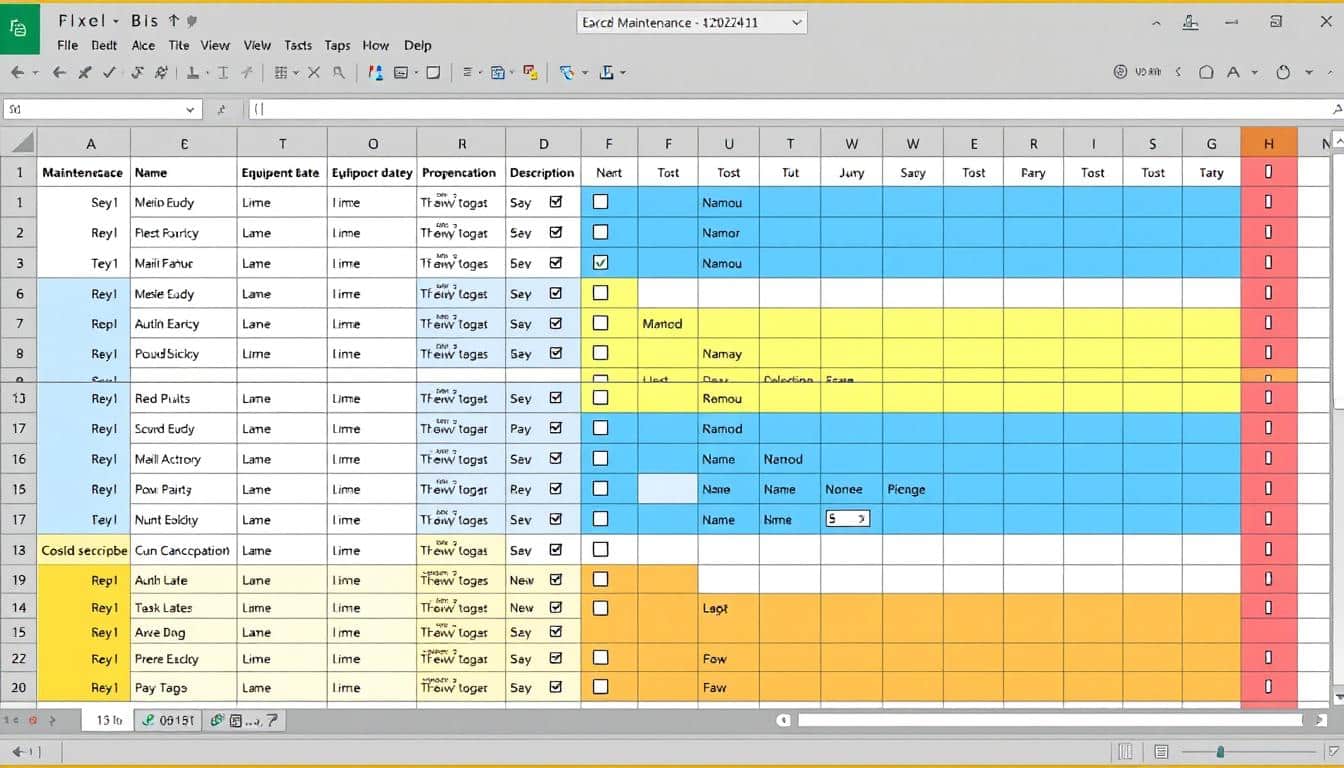Tick Nert checkbox in Pow Pairty row
Image resolution: width=1344 pixels, height=768 pixels.
point(601,489)
